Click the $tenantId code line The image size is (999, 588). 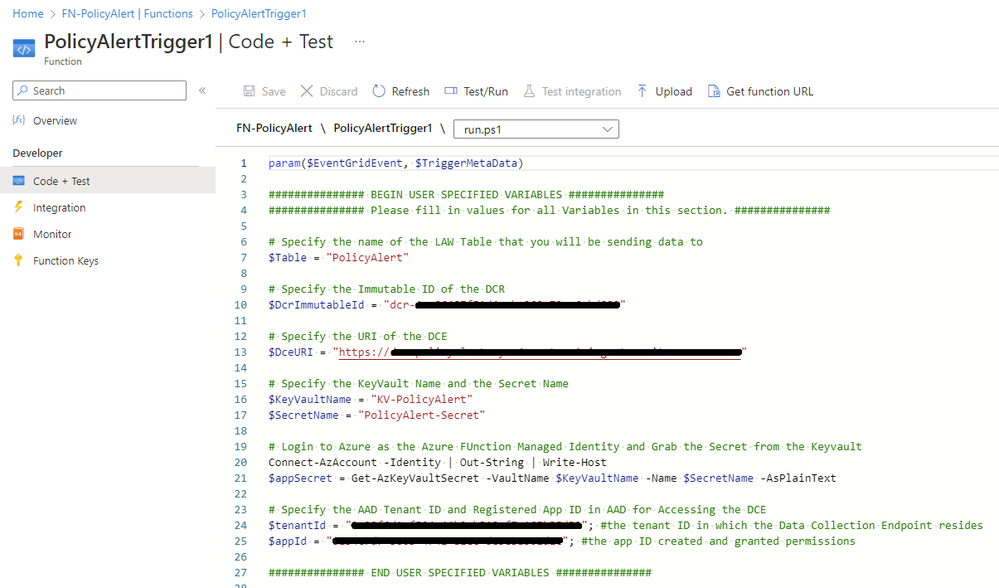(625, 525)
